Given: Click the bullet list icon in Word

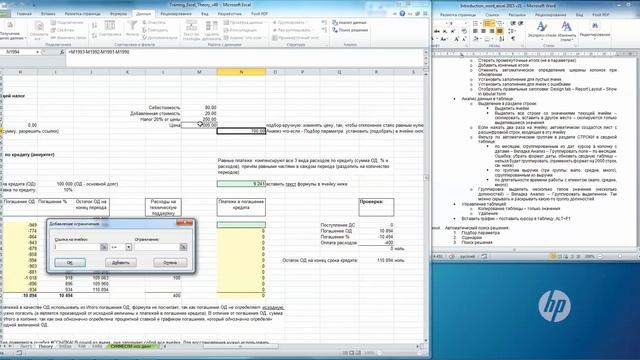Looking at the screenshot, I should [476, 23].
